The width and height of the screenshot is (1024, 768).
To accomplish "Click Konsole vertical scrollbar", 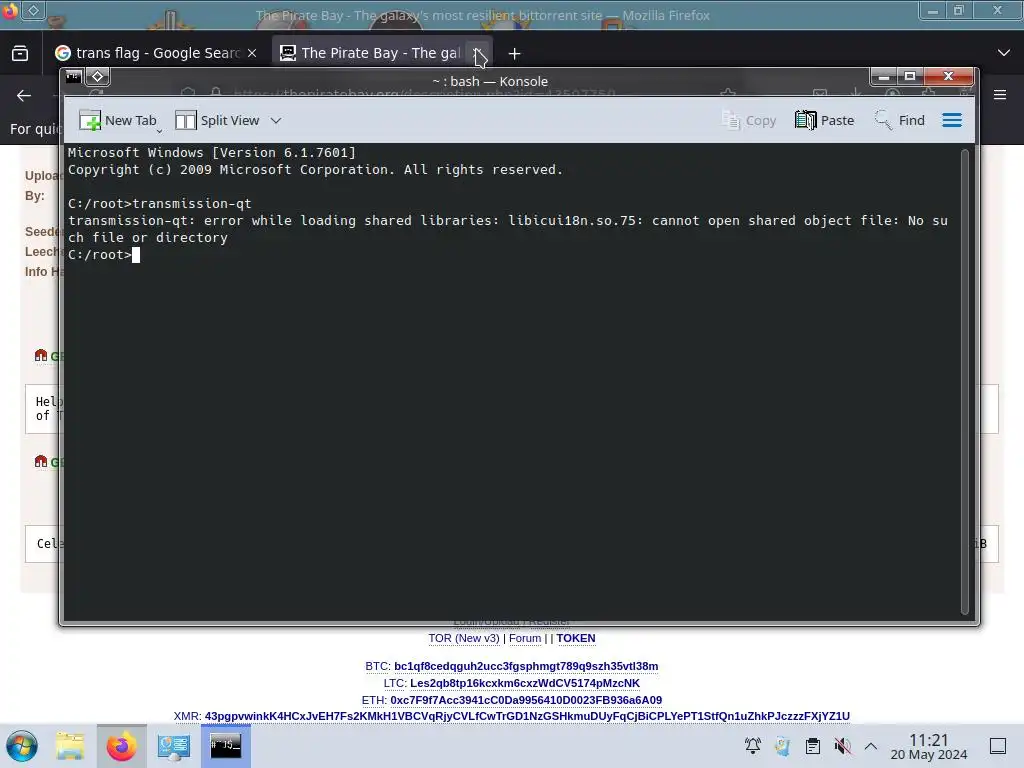I will point(965,381).
